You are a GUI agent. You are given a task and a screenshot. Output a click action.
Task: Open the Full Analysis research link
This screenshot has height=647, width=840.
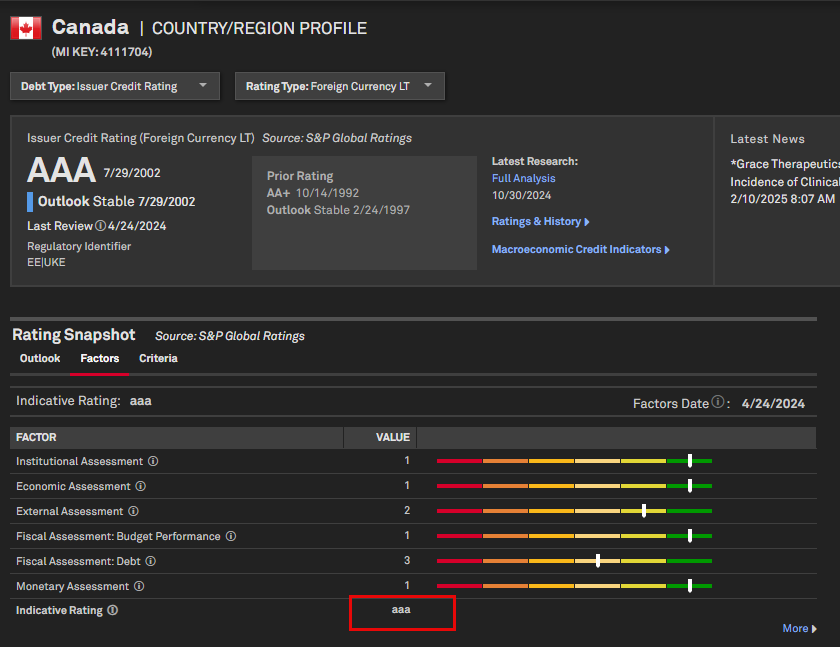point(523,178)
